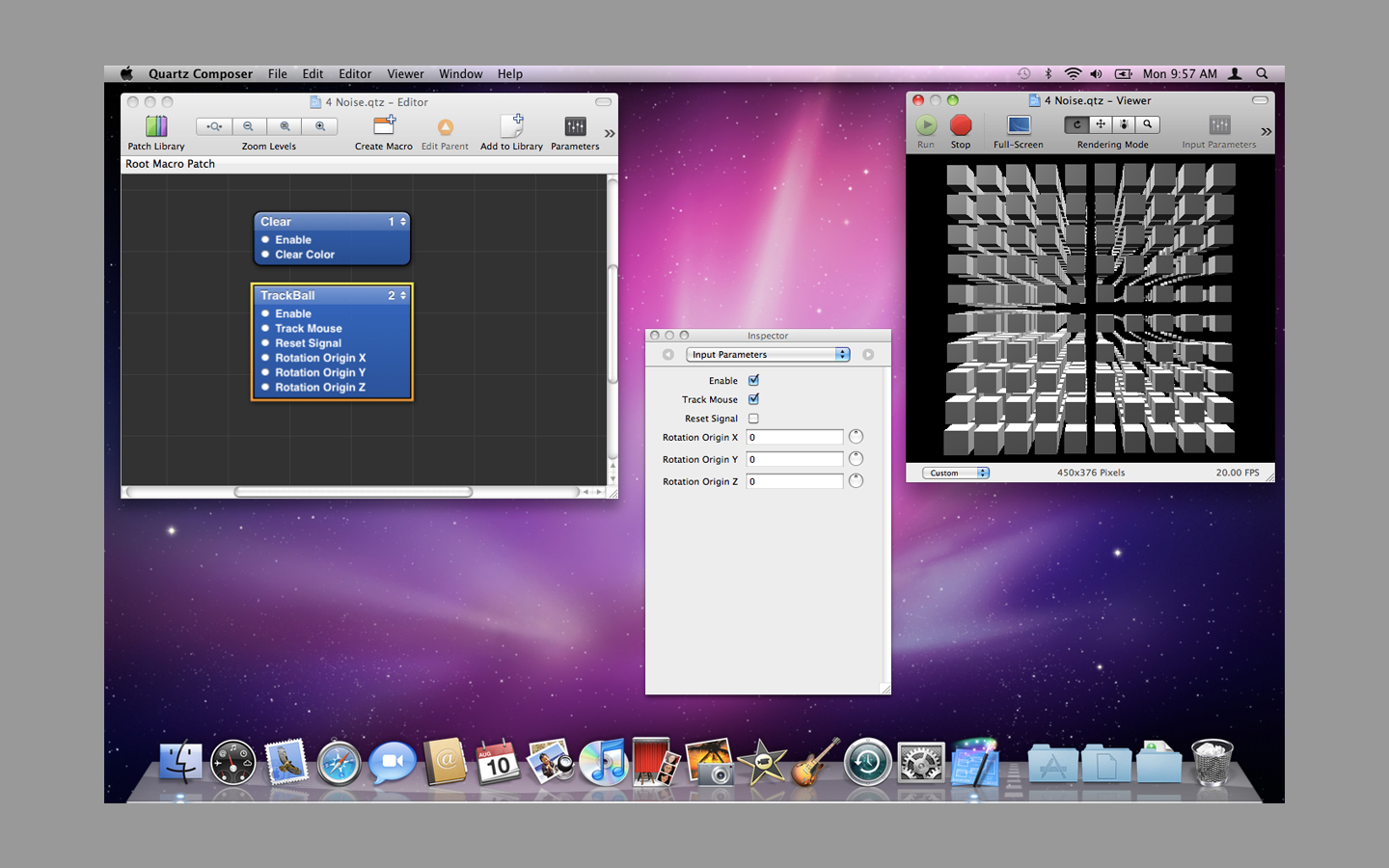Select the debug bug rendering mode button
The image size is (1389, 868).
1124,124
